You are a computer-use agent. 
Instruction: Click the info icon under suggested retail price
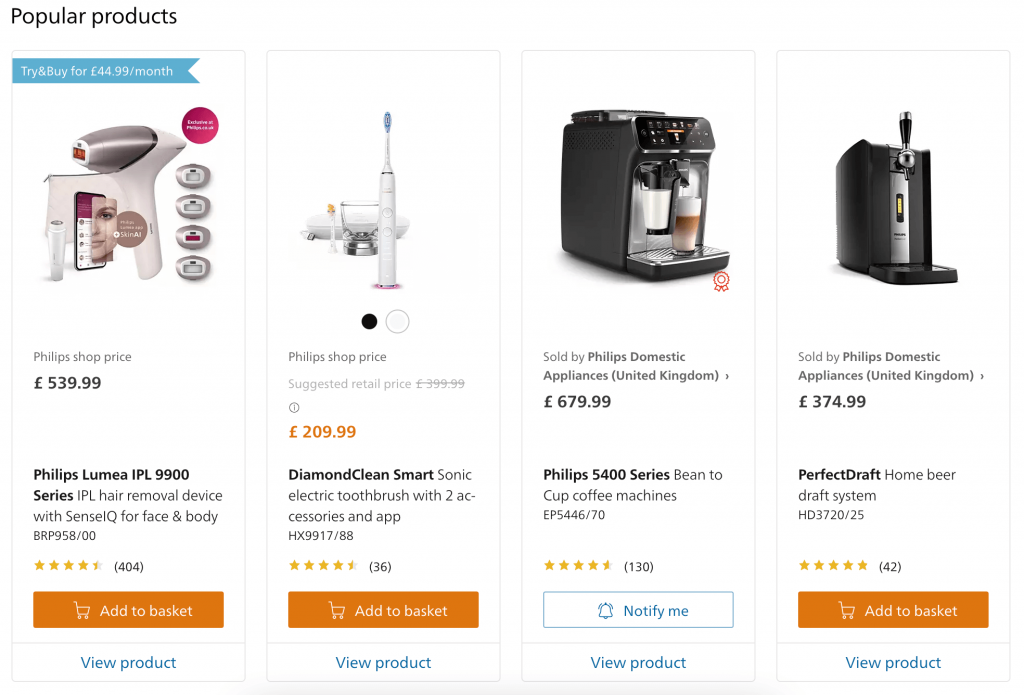point(294,408)
